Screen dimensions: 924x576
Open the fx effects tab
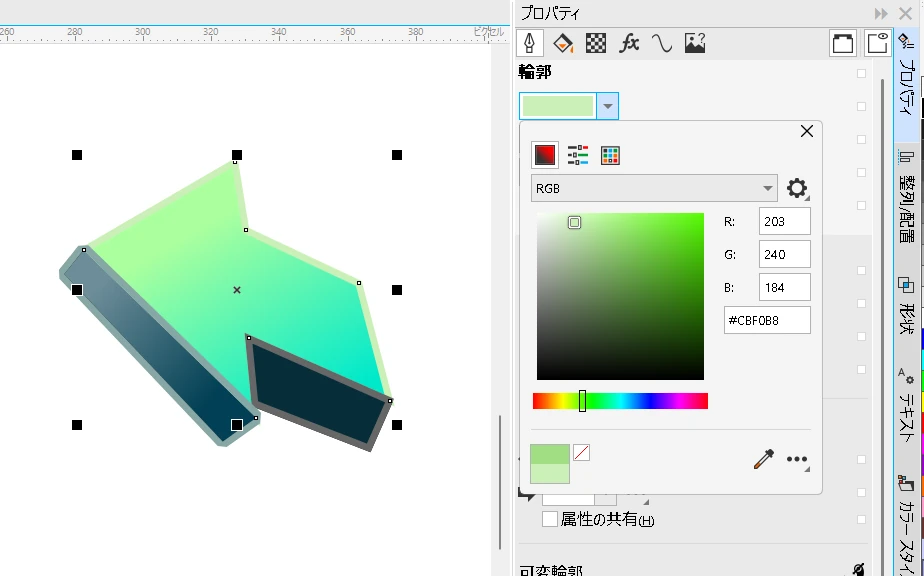[x=628, y=42]
